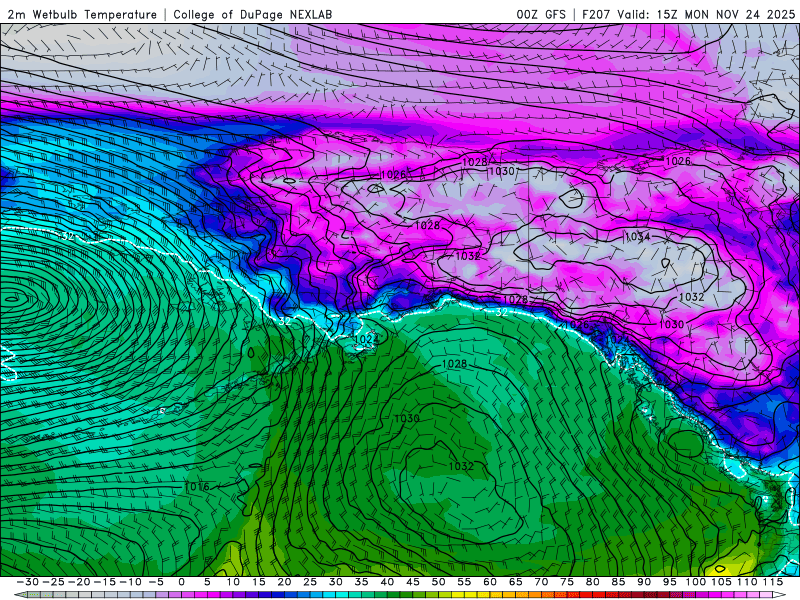Click the -15 tick label on the legend
Viewport: 800px width, 600px height.
pos(105,582)
